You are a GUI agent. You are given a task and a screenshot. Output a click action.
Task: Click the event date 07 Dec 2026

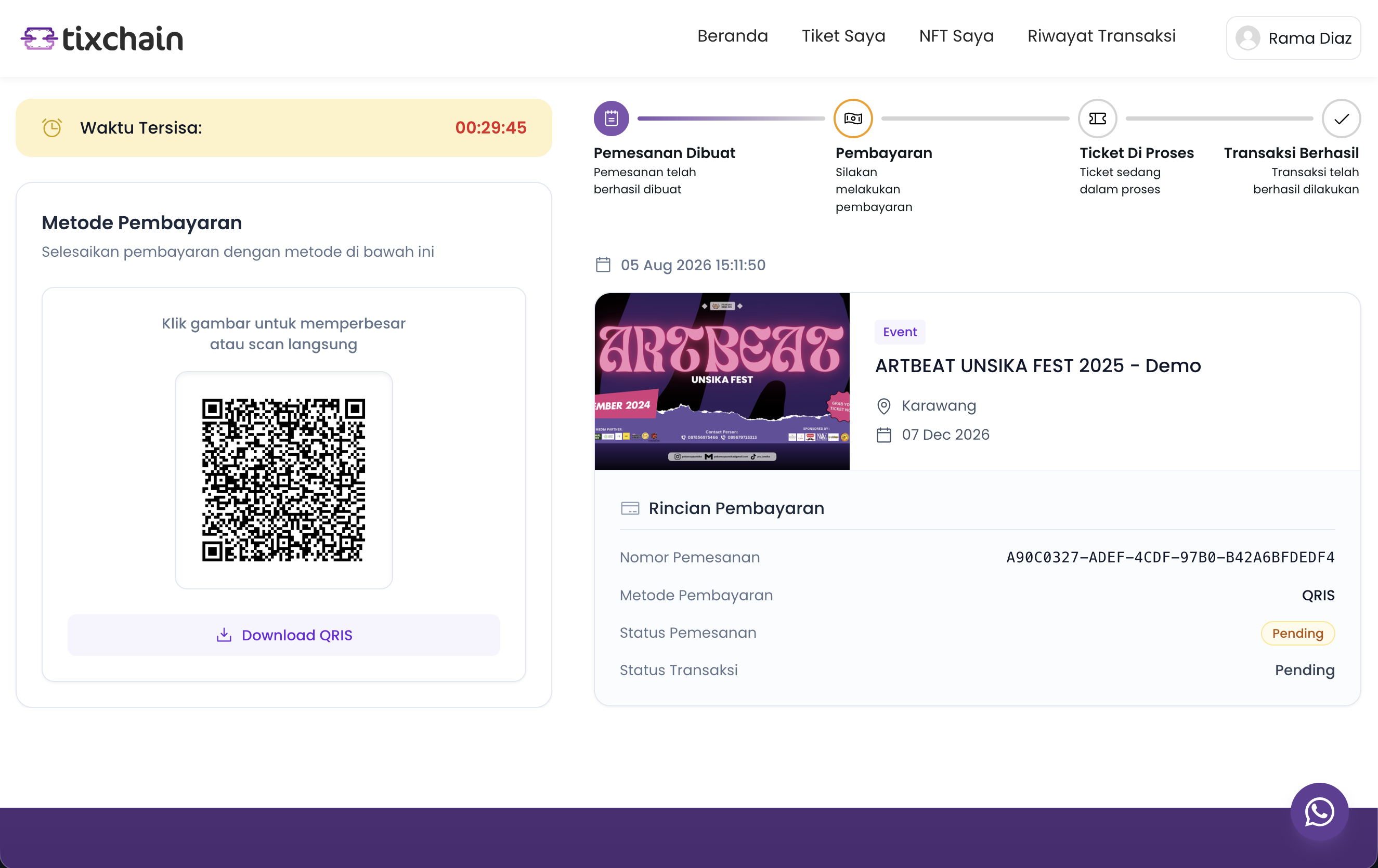[x=945, y=435]
